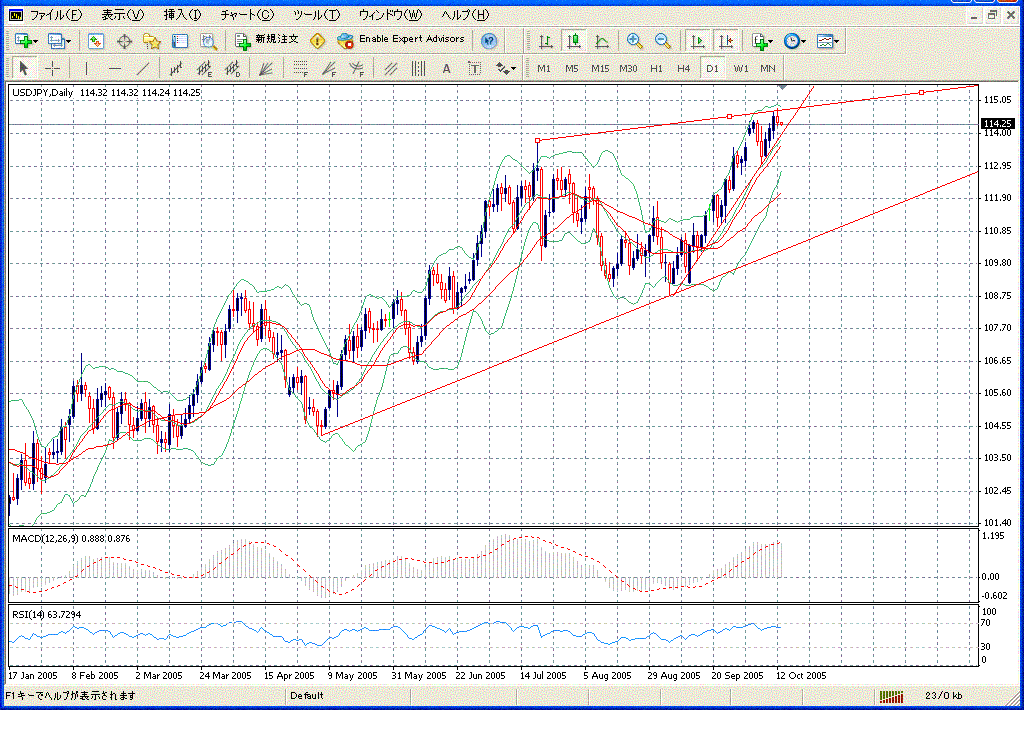
Task: Click Enable Expert Advisors button
Action: (x=401, y=40)
